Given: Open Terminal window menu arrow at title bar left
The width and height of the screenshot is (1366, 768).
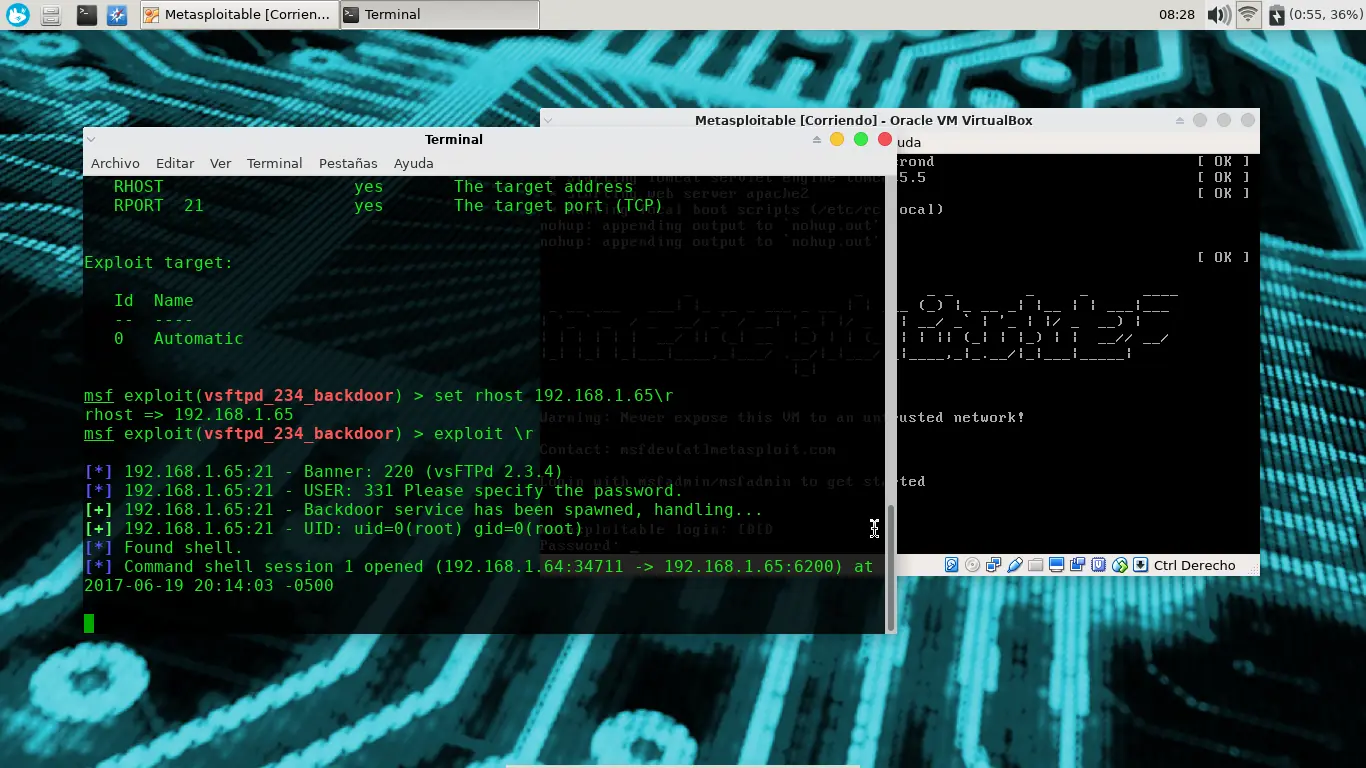Looking at the screenshot, I should pyautogui.click(x=91, y=140).
